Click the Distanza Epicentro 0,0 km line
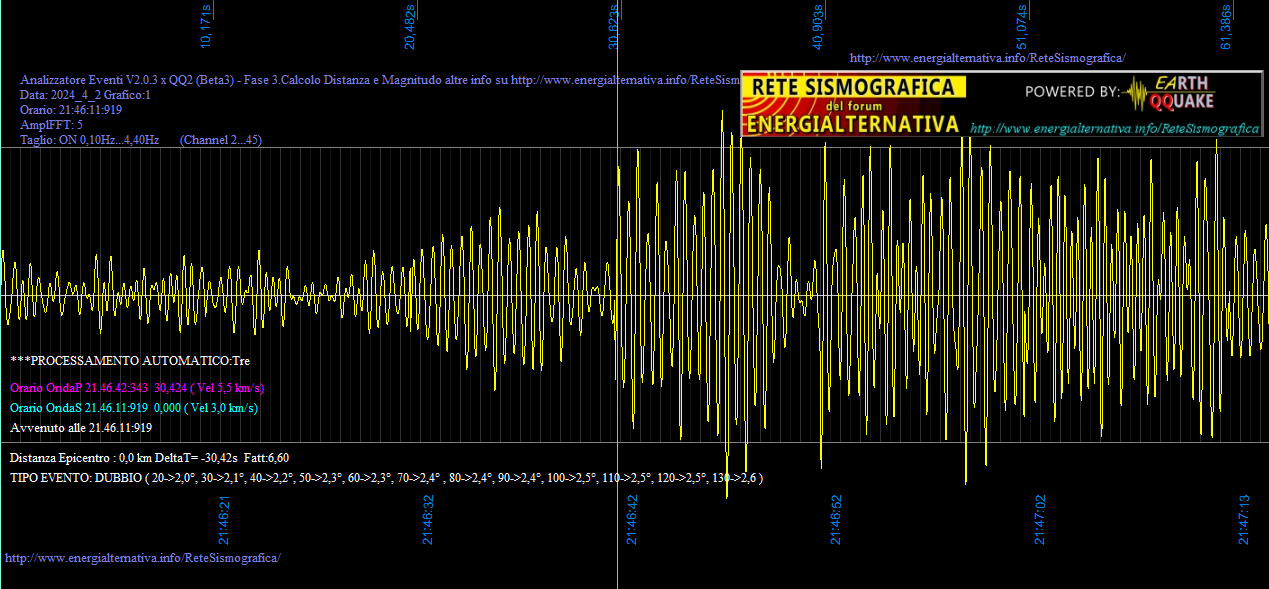 click(150, 457)
